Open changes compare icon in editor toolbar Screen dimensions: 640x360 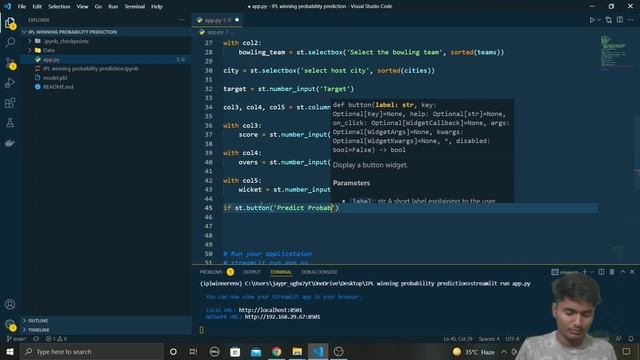coord(609,20)
